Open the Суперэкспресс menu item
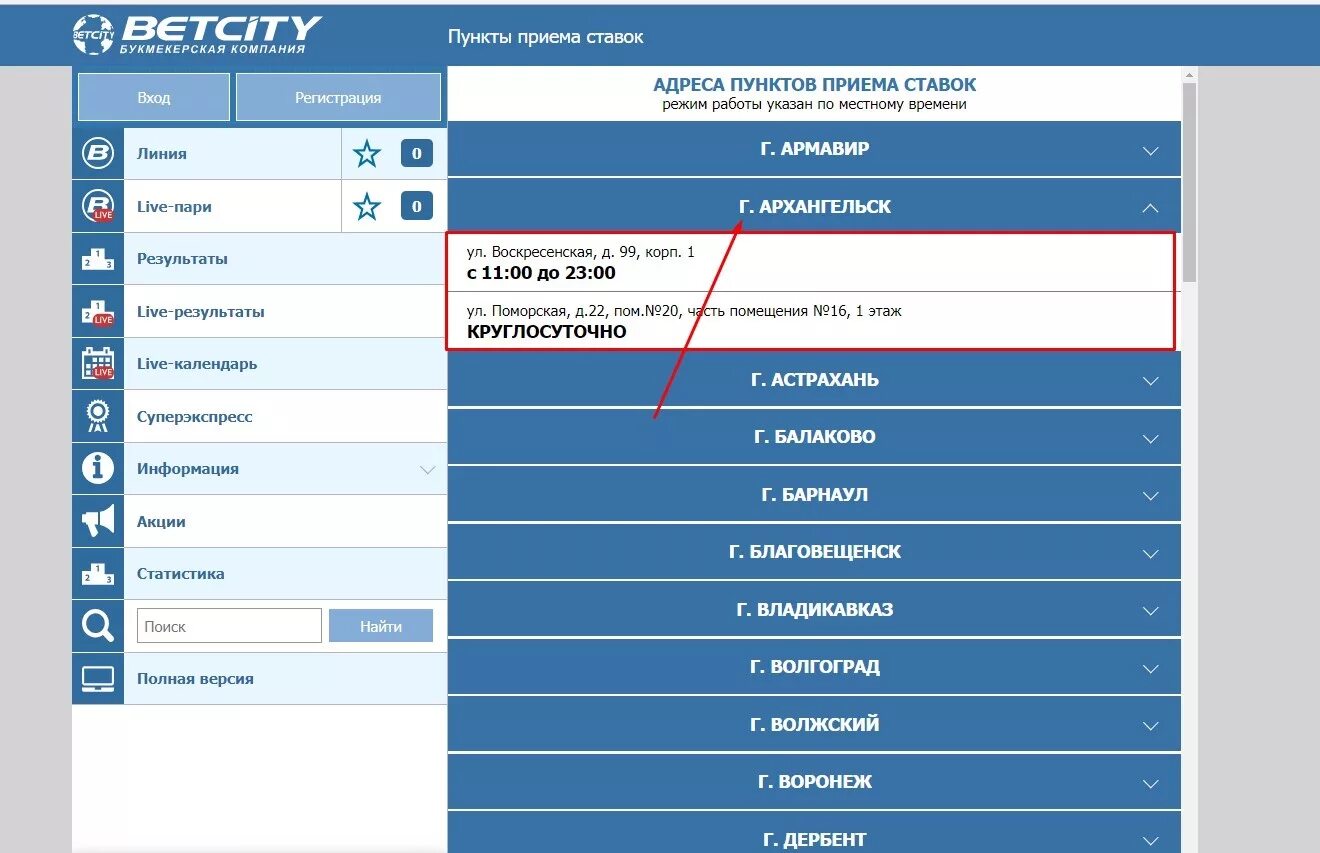 (285, 417)
